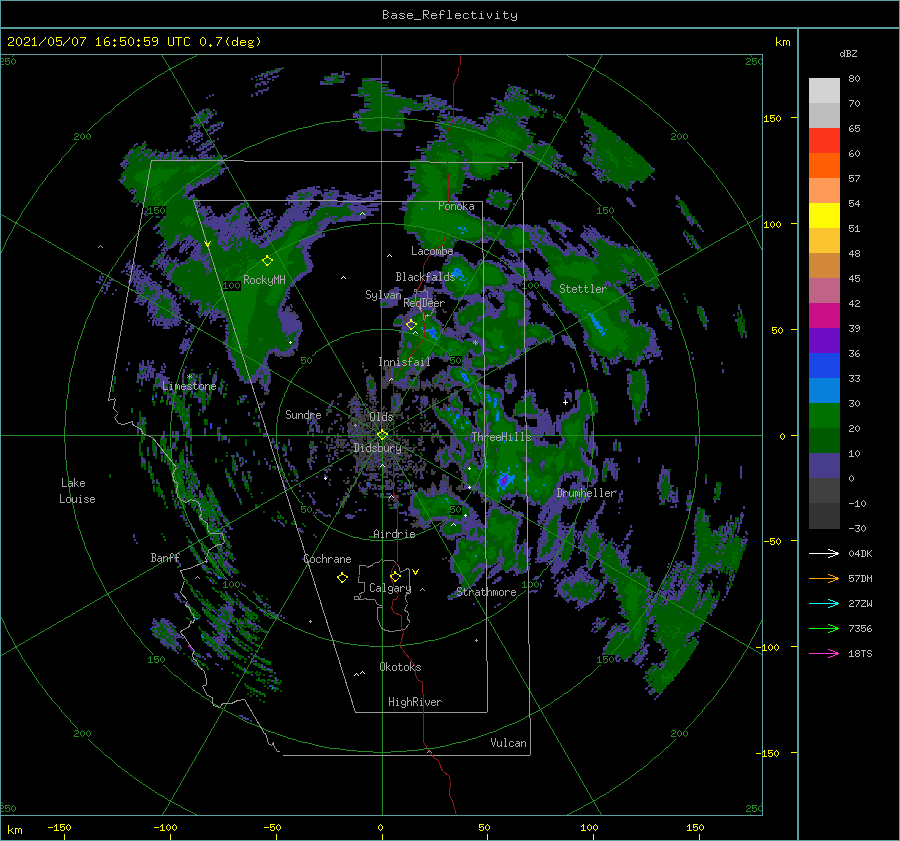Click the Sylvan label
This screenshot has width=900, height=841.
pos(383,295)
